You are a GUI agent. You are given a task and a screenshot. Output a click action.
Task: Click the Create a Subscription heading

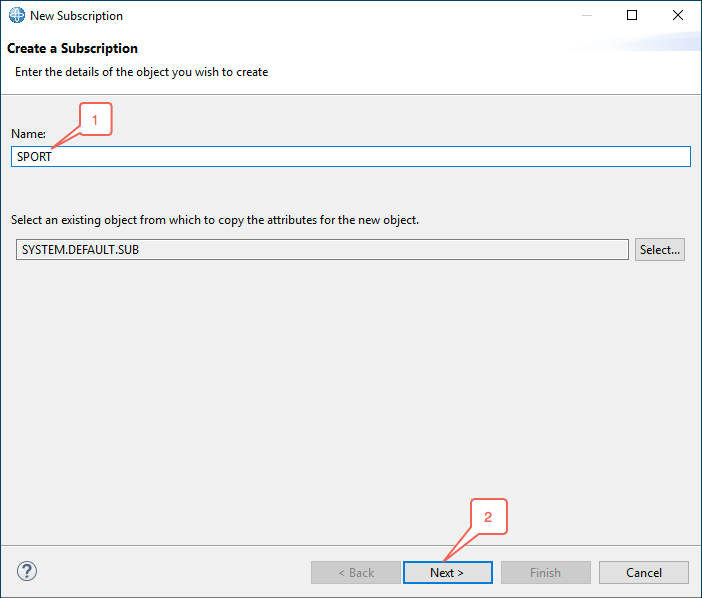click(73, 48)
